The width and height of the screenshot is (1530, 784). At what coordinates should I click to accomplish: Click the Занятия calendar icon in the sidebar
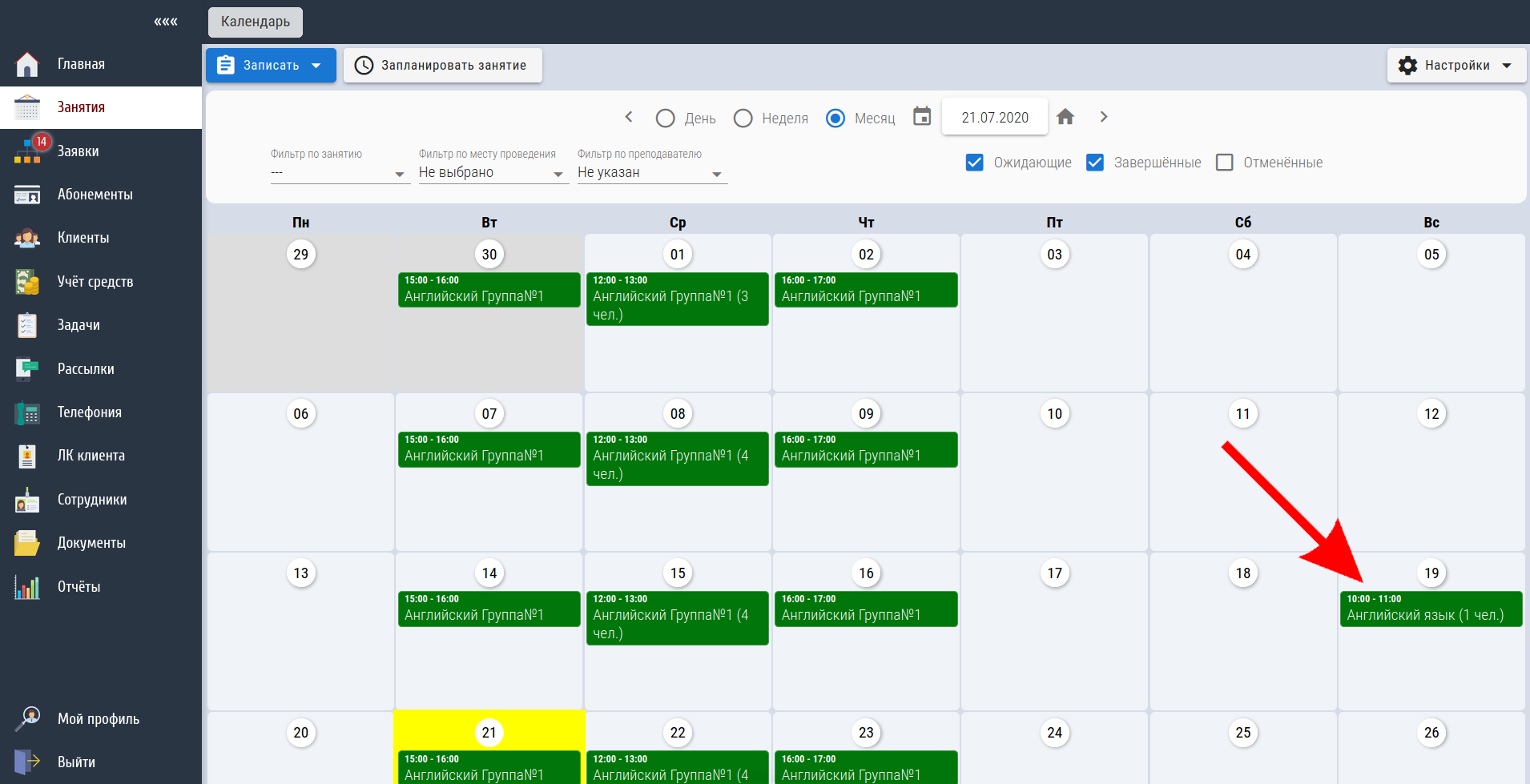pos(27,107)
